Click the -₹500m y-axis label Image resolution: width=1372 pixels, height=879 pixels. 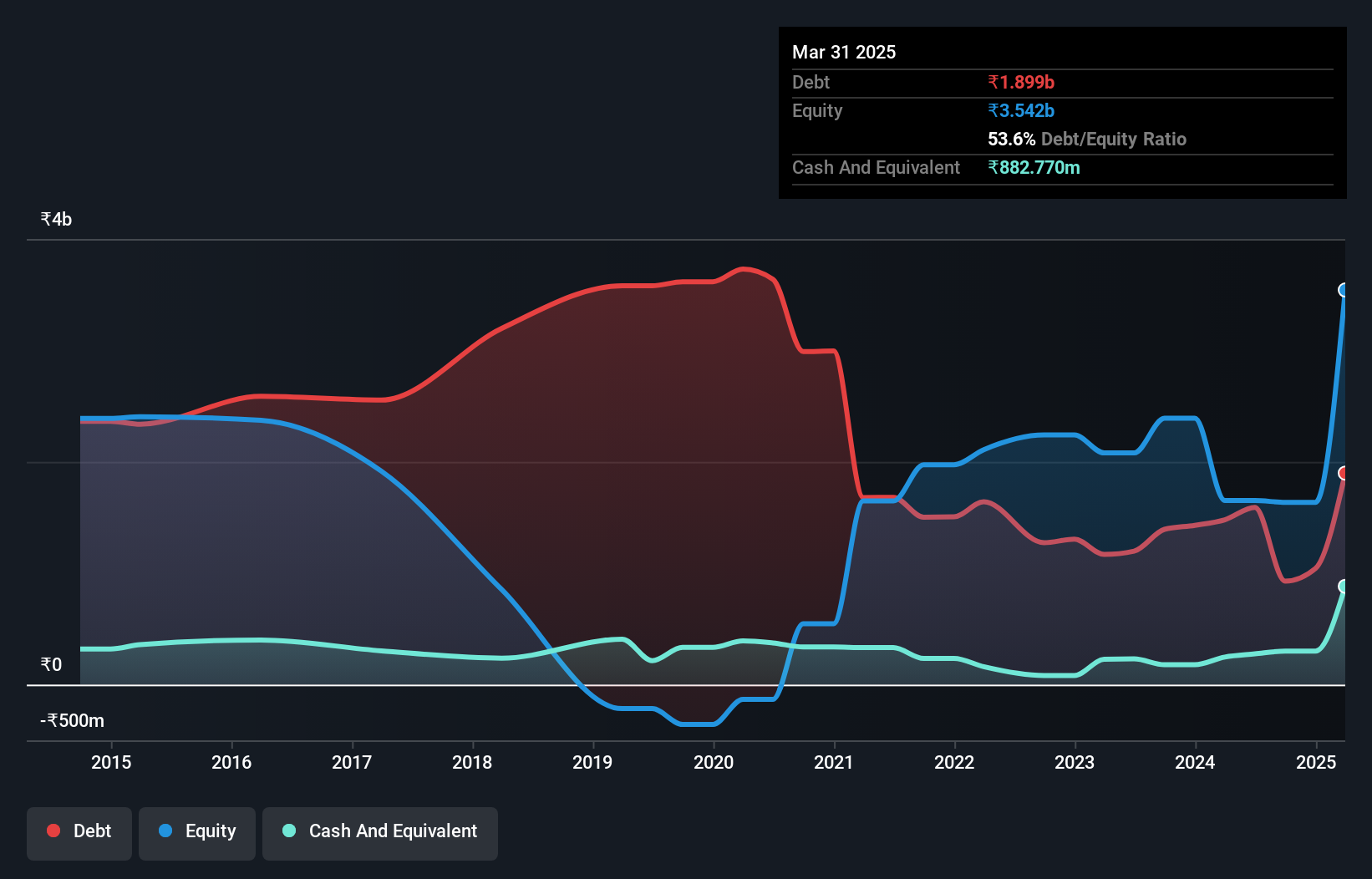[x=73, y=720]
